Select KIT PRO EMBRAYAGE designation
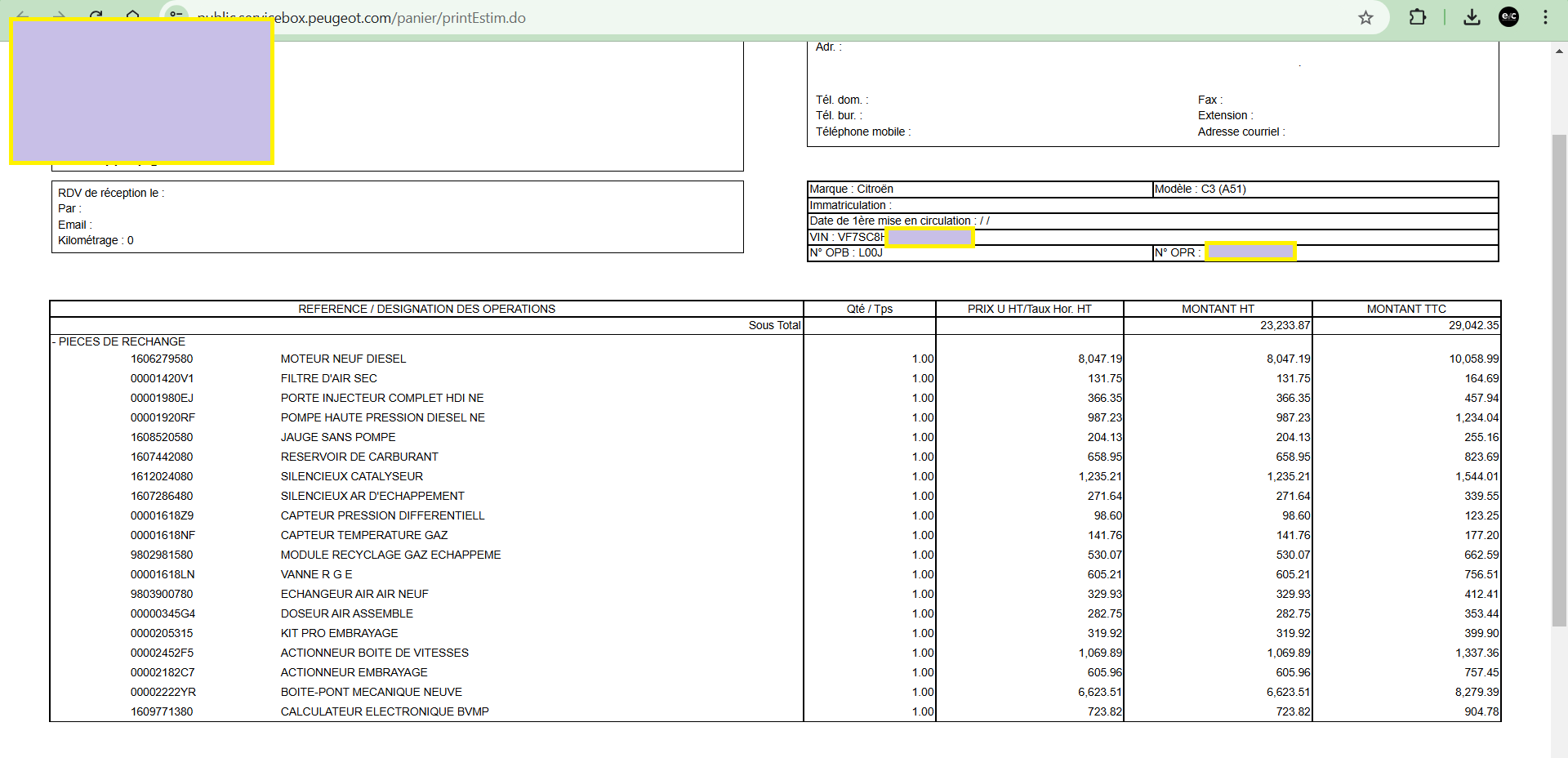The height and width of the screenshot is (758, 1568). (340, 633)
